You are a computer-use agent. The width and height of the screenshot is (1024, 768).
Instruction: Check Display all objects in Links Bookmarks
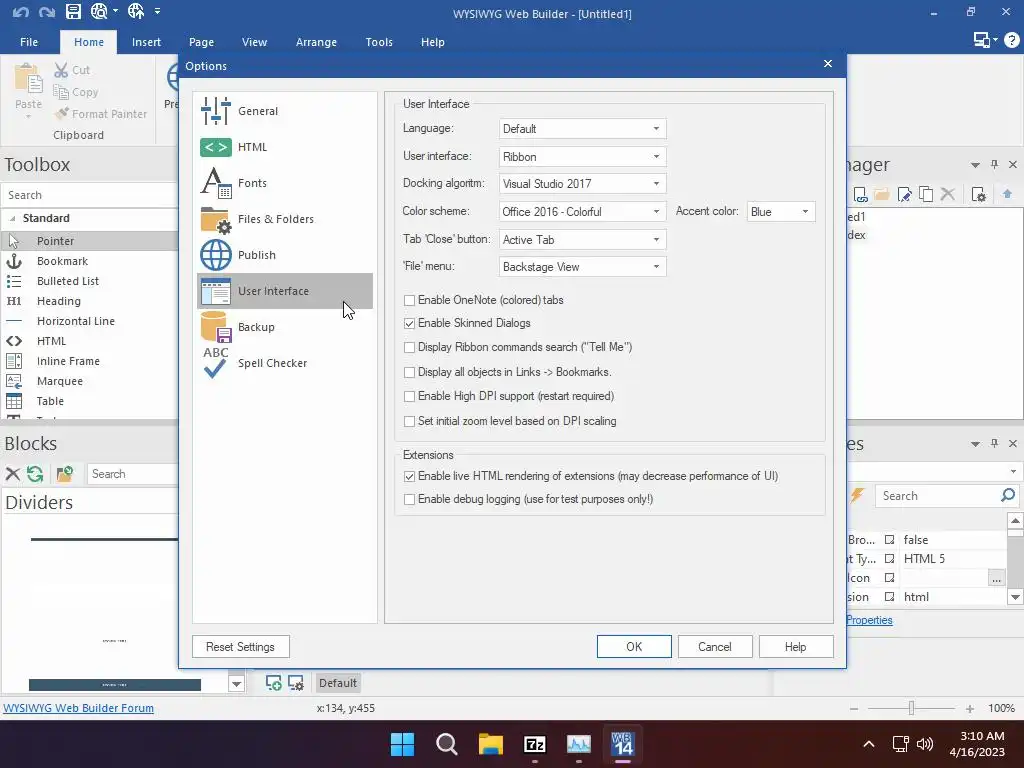pyautogui.click(x=409, y=372)
